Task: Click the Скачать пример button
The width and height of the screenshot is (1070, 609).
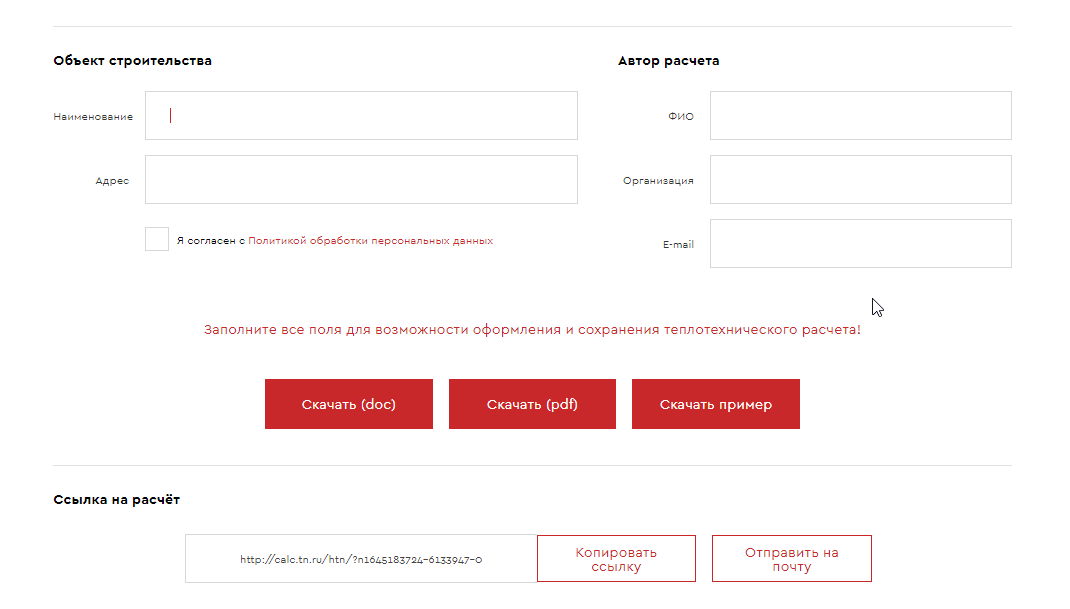Action: click(715, 404)
